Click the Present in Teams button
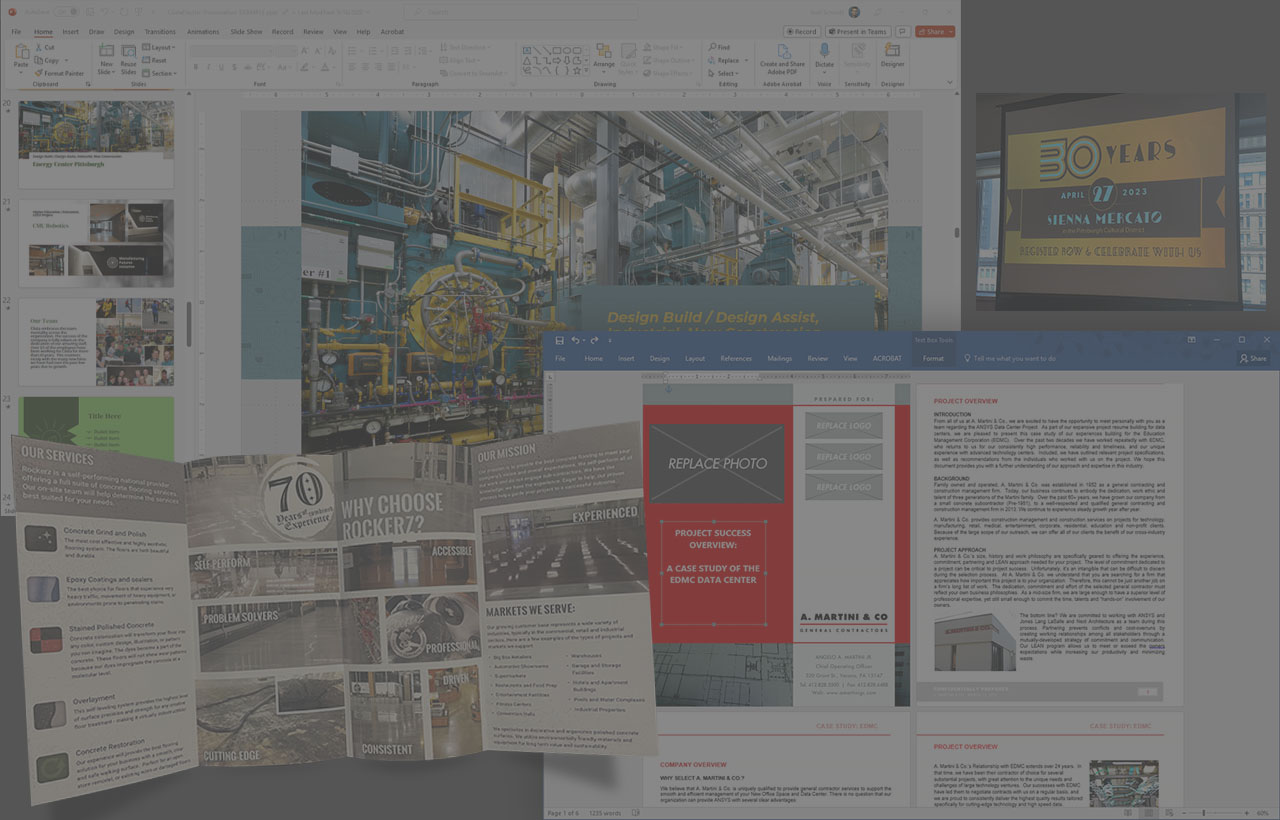Image resolution: width=1280 pixels, height=820 pixels. (859, 31)
